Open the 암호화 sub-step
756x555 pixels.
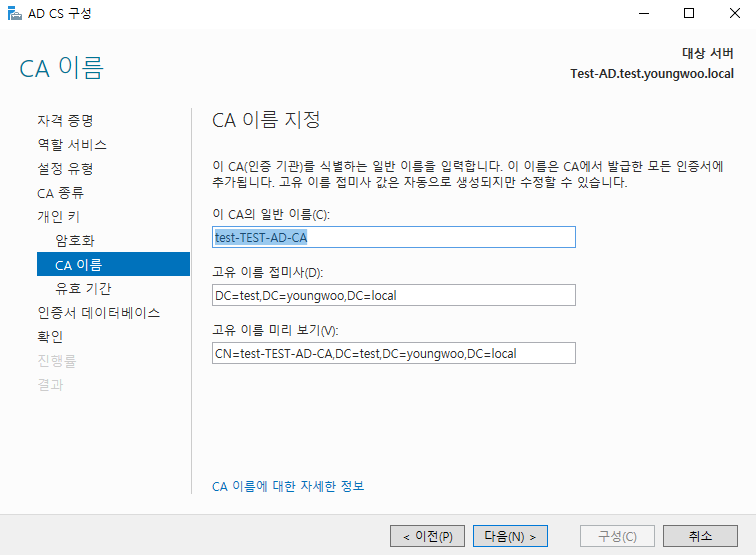75,240
